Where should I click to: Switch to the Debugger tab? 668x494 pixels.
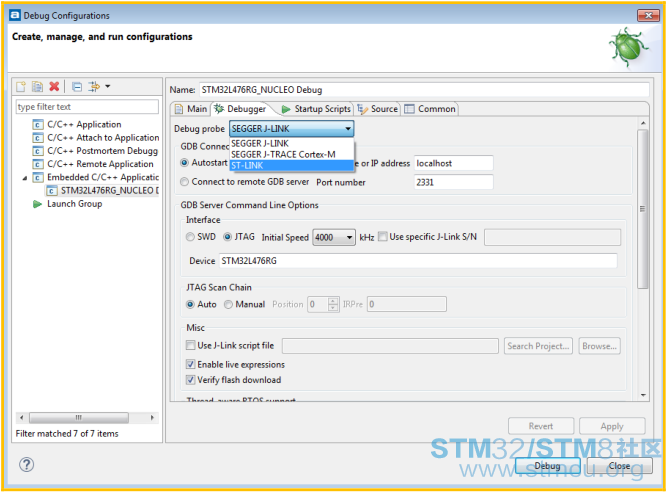point(240,109)
